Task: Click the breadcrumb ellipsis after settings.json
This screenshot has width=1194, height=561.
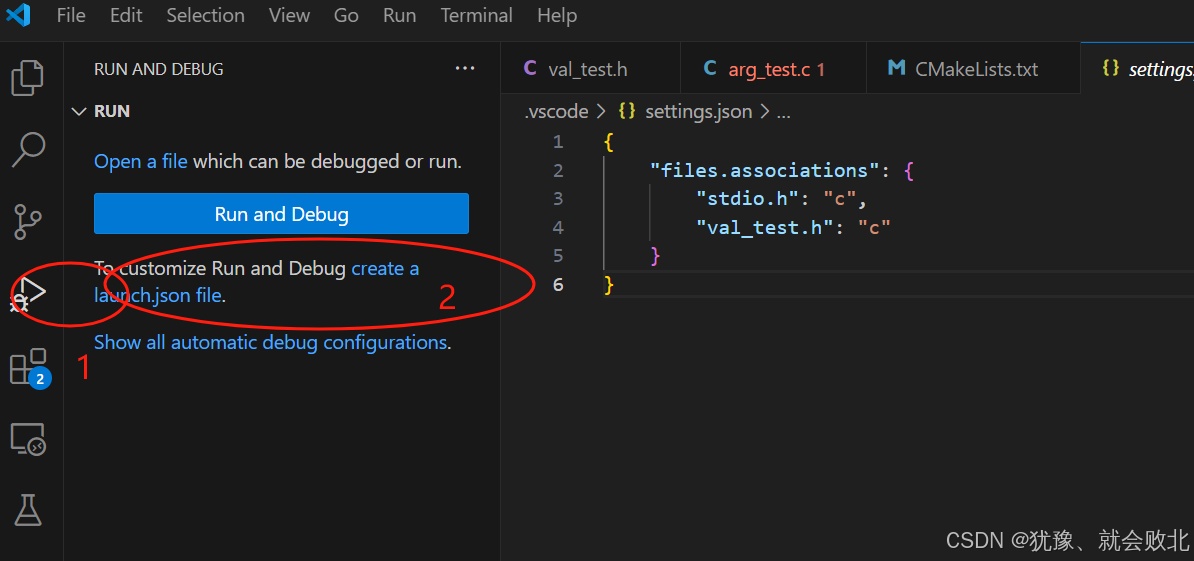Action: tap(783, 112)
